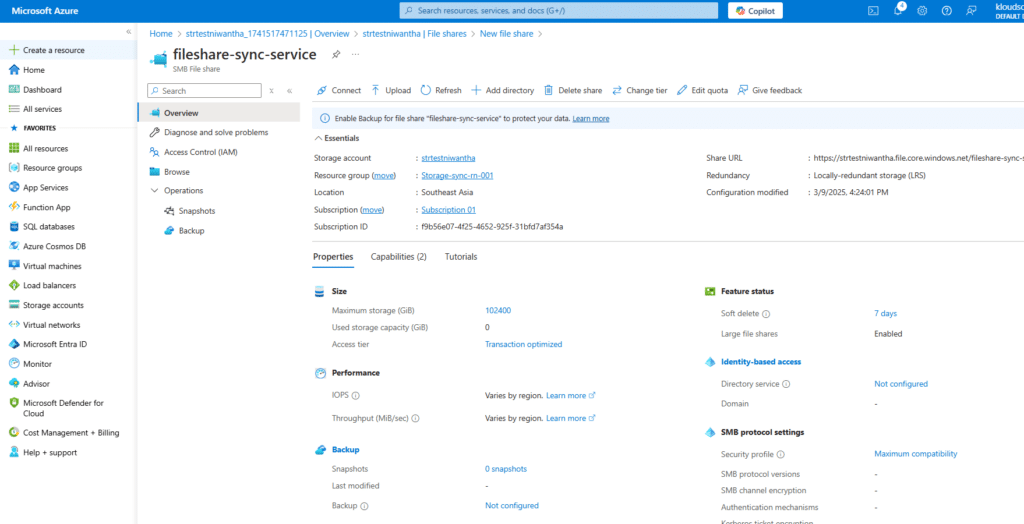Click Delete share trash icon
Screen dimensions: 1024x524
coord(549,90)
